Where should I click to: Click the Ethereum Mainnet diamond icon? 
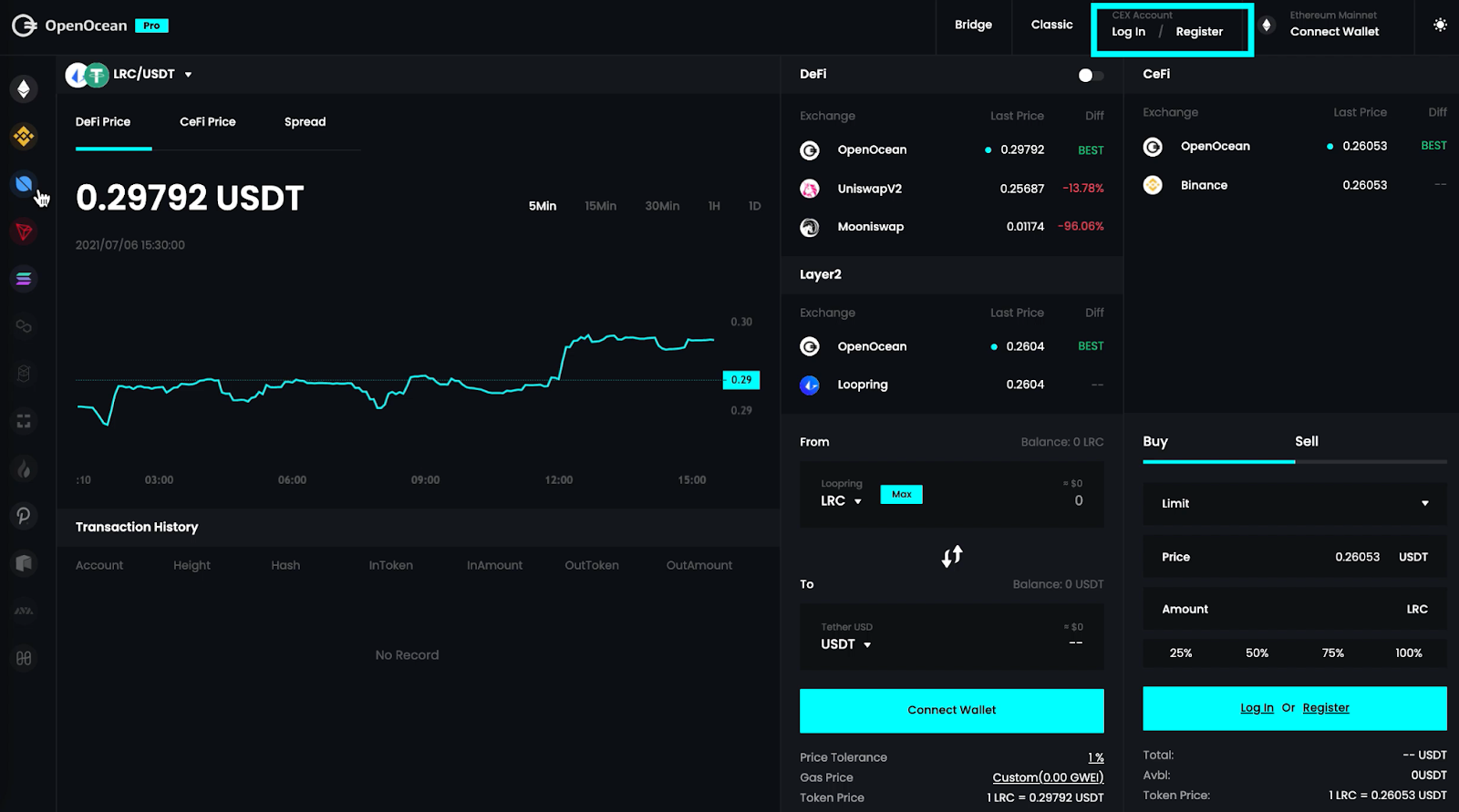(x=1266, y=26)
